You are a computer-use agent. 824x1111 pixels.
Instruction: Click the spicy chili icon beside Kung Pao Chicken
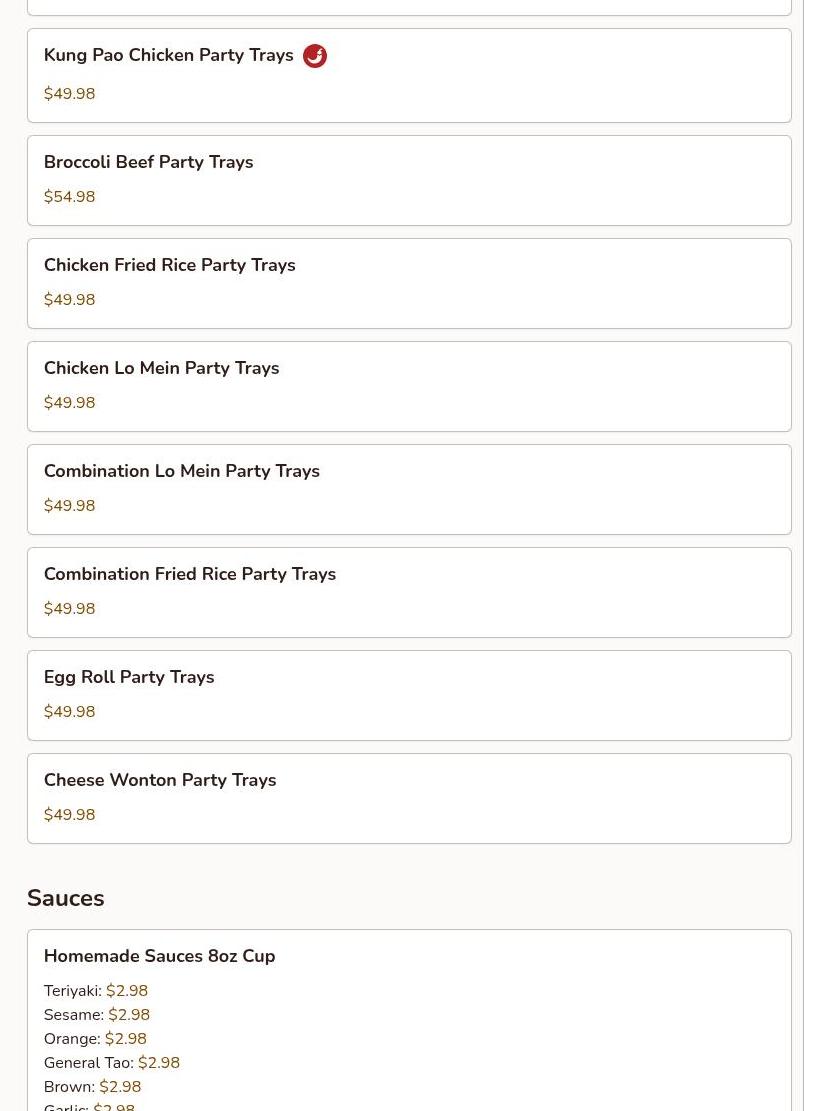tap(315, 56)
